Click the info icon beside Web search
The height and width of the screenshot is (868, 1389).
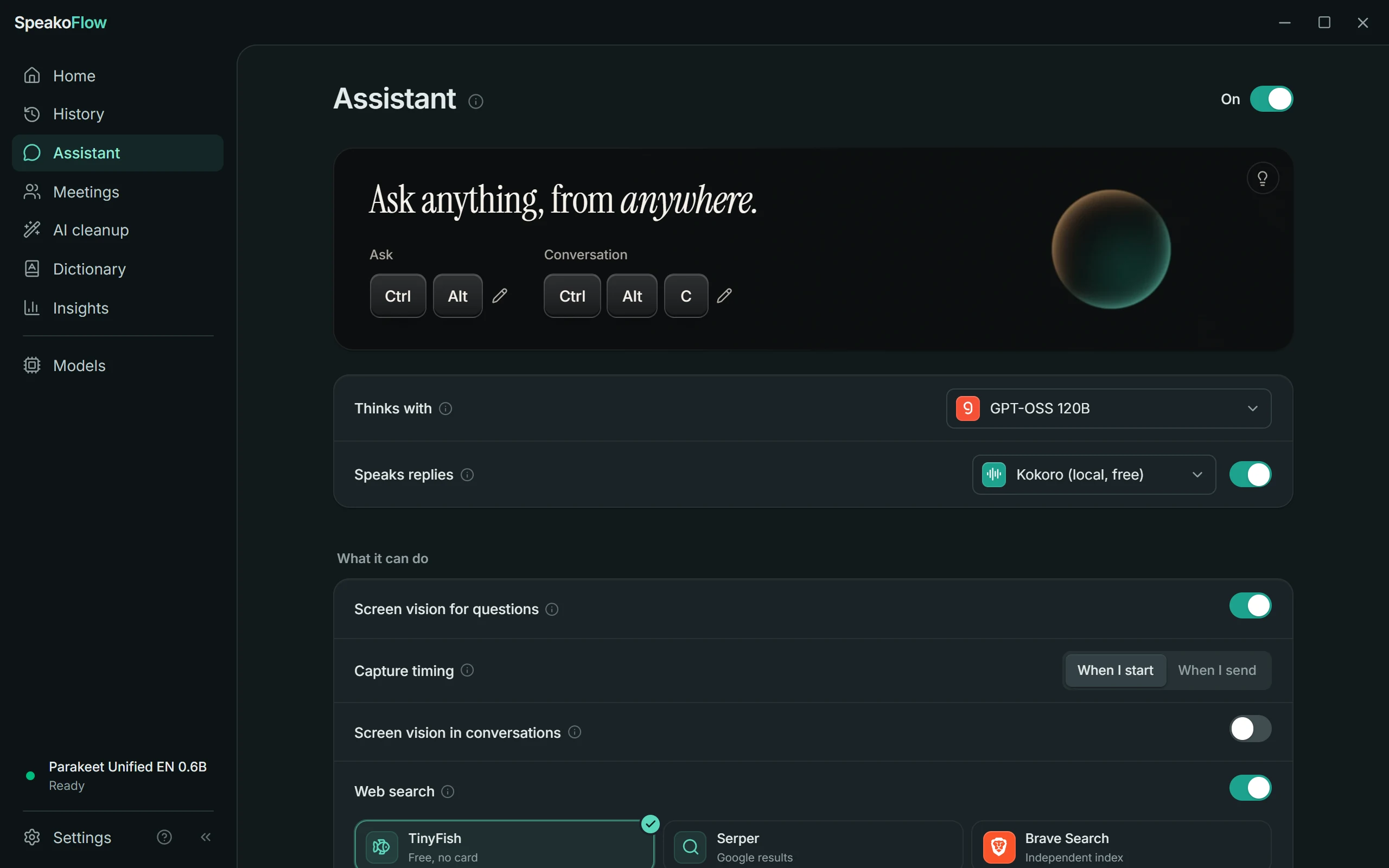448,792
